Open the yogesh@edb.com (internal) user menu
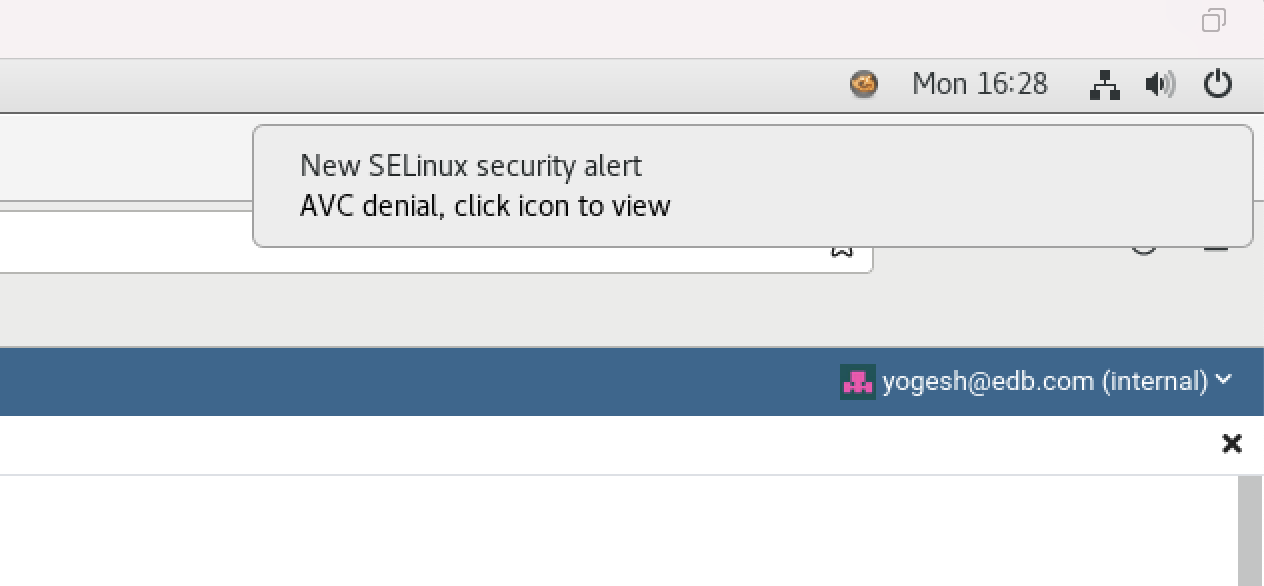 [x=1044, y=381]
